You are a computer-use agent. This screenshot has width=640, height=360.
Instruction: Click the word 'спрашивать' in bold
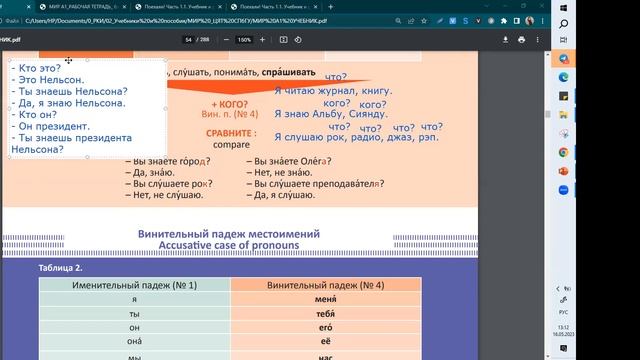click(x=289, y=72)
